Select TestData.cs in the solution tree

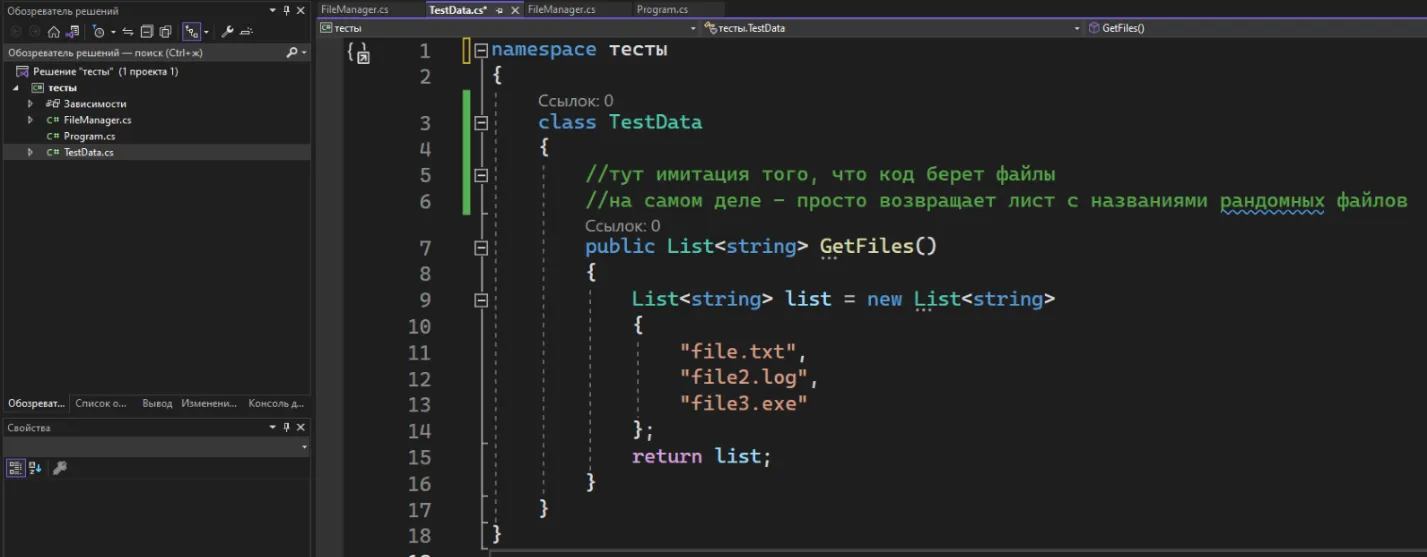click(88, 152)
